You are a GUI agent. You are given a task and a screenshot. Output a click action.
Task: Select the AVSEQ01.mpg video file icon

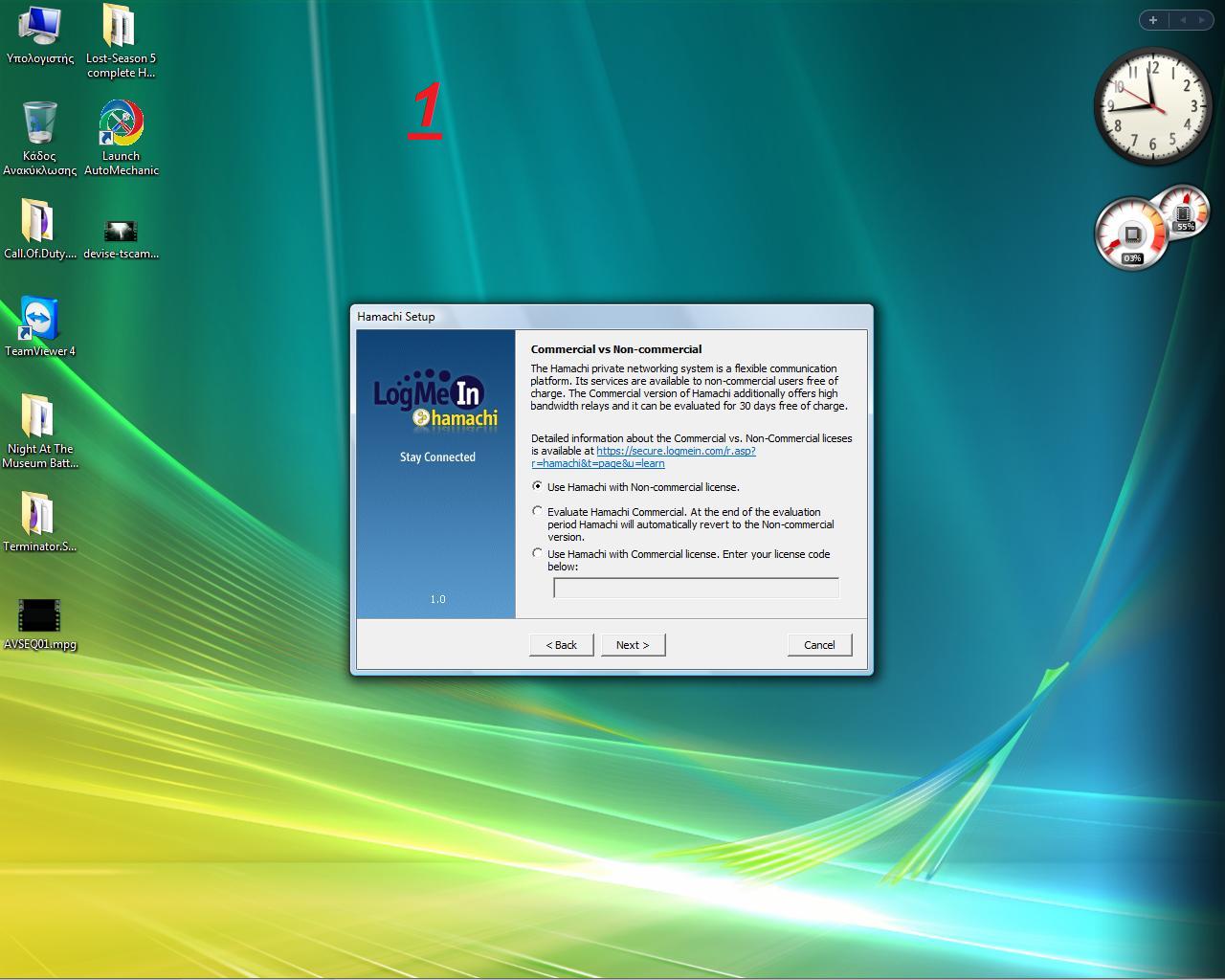click(x=39, y=624)
